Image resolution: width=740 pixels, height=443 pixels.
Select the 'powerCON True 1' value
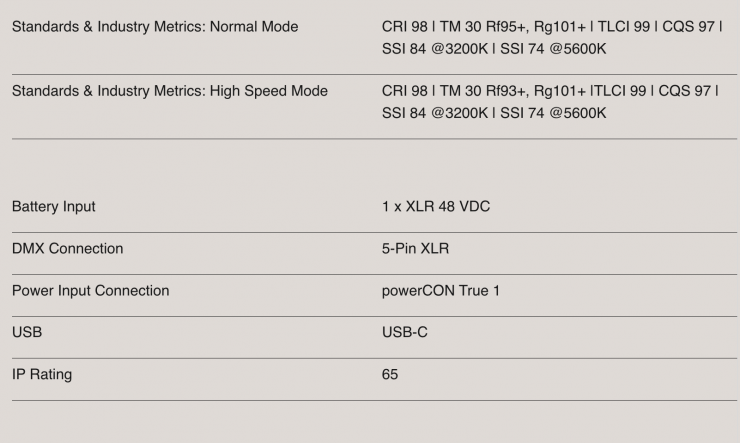(441, 291)
